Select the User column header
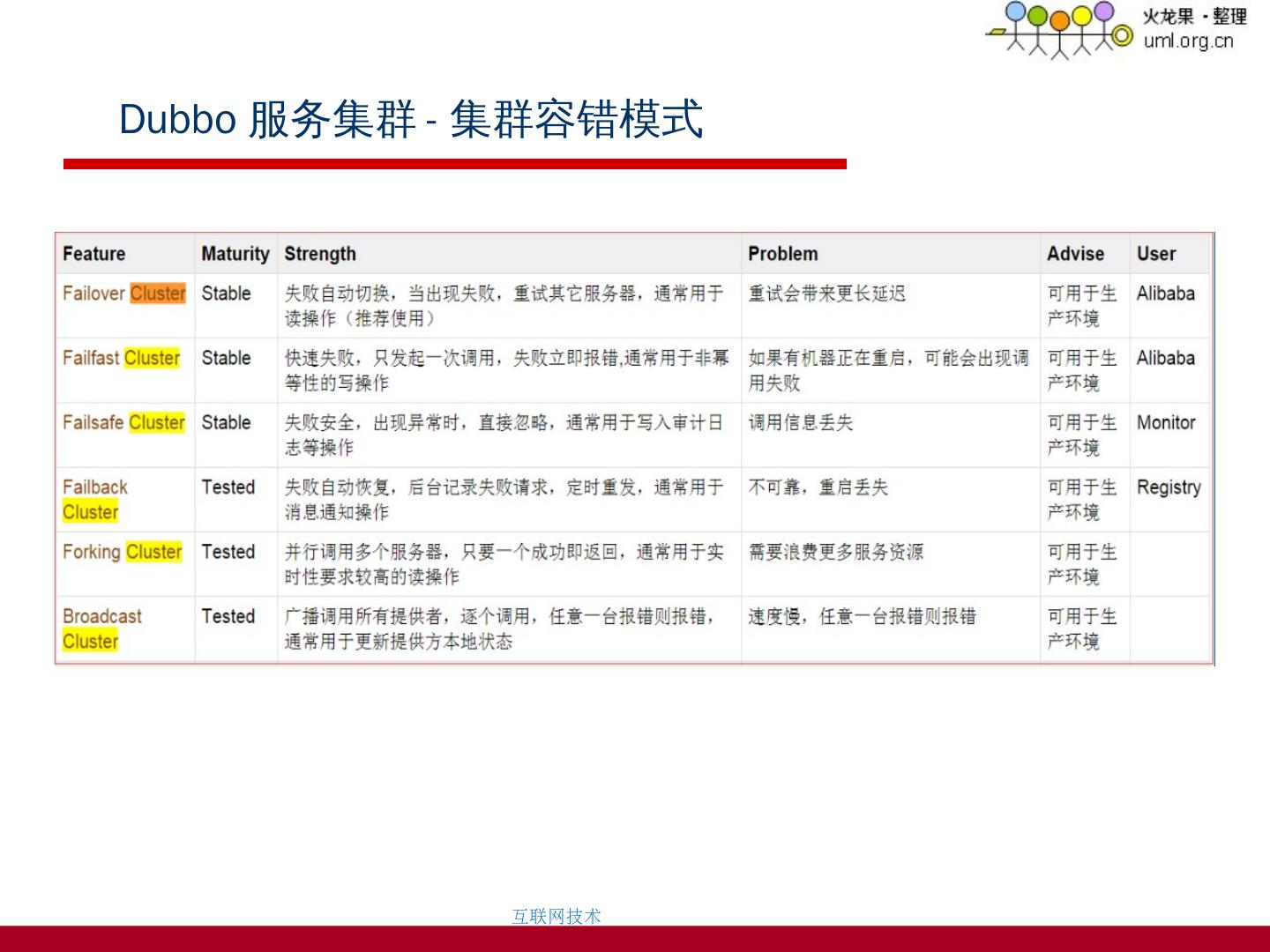The width and height of the screenshot is (1270, 952). (x=1155, y=254)
